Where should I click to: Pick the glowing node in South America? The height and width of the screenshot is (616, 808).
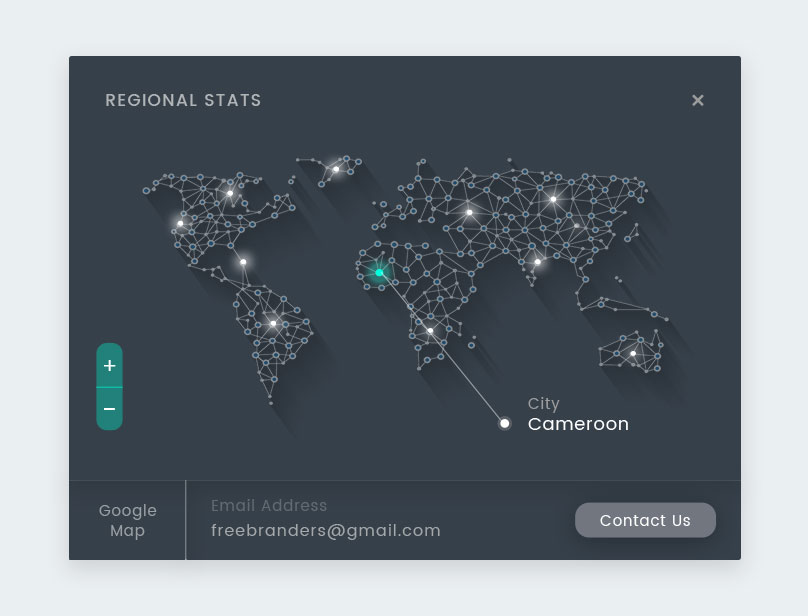coord(273,323)
